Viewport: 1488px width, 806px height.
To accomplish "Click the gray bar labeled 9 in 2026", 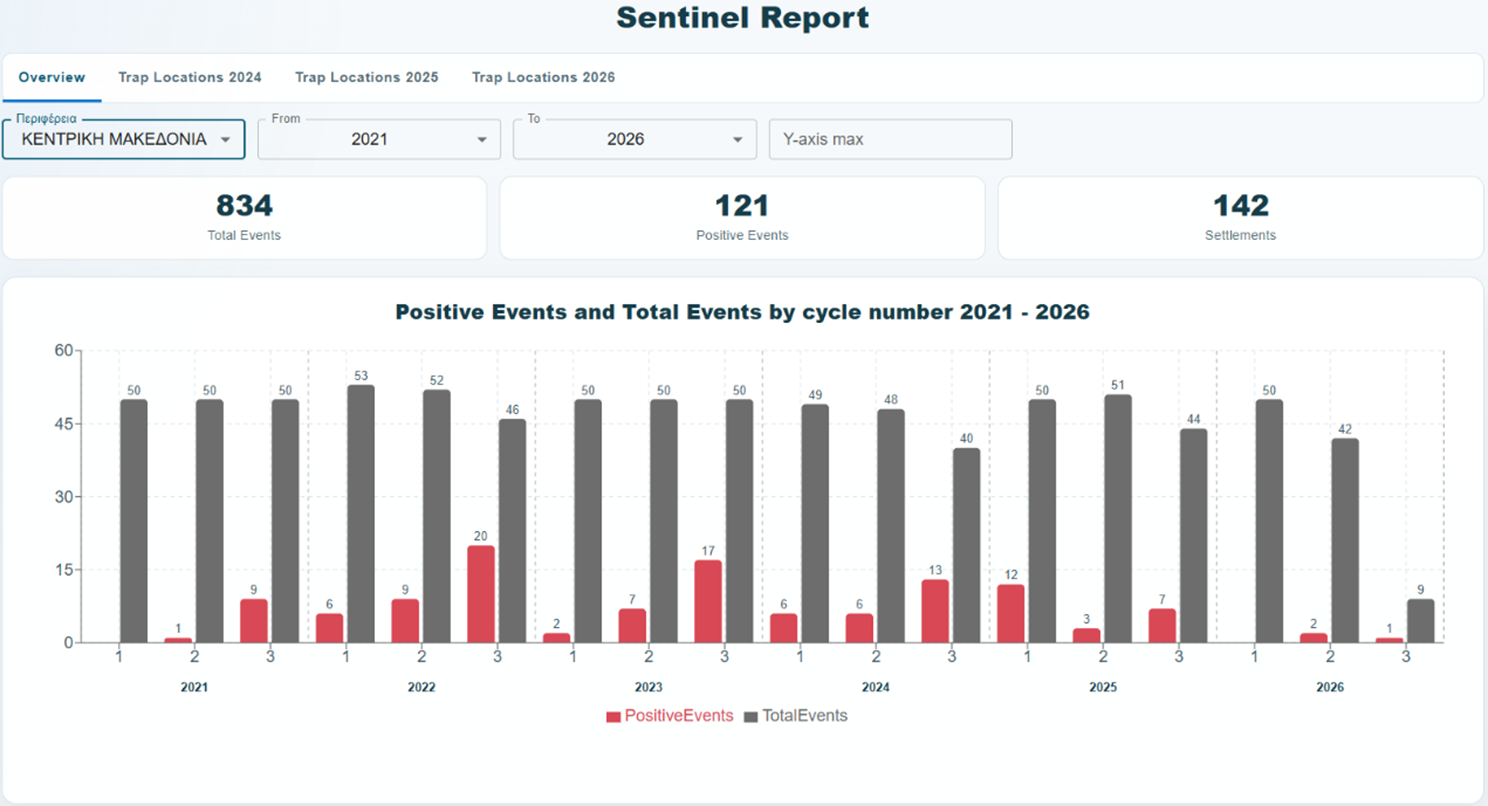I will coord(1421,621).
